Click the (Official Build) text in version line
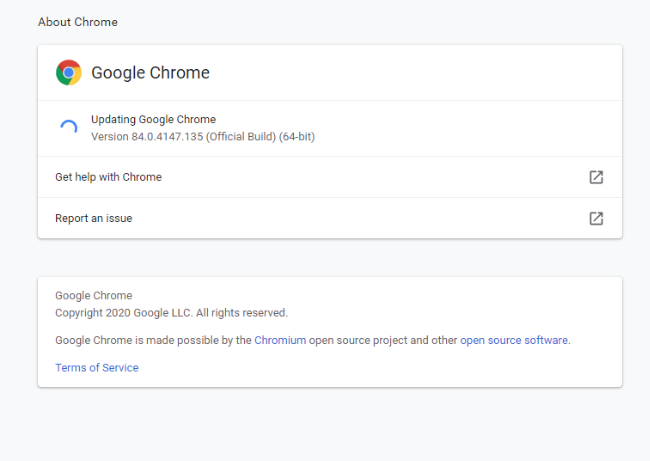The height and width of the screenshot is (461, 650). pyautogui.click(x=241, y=137)
